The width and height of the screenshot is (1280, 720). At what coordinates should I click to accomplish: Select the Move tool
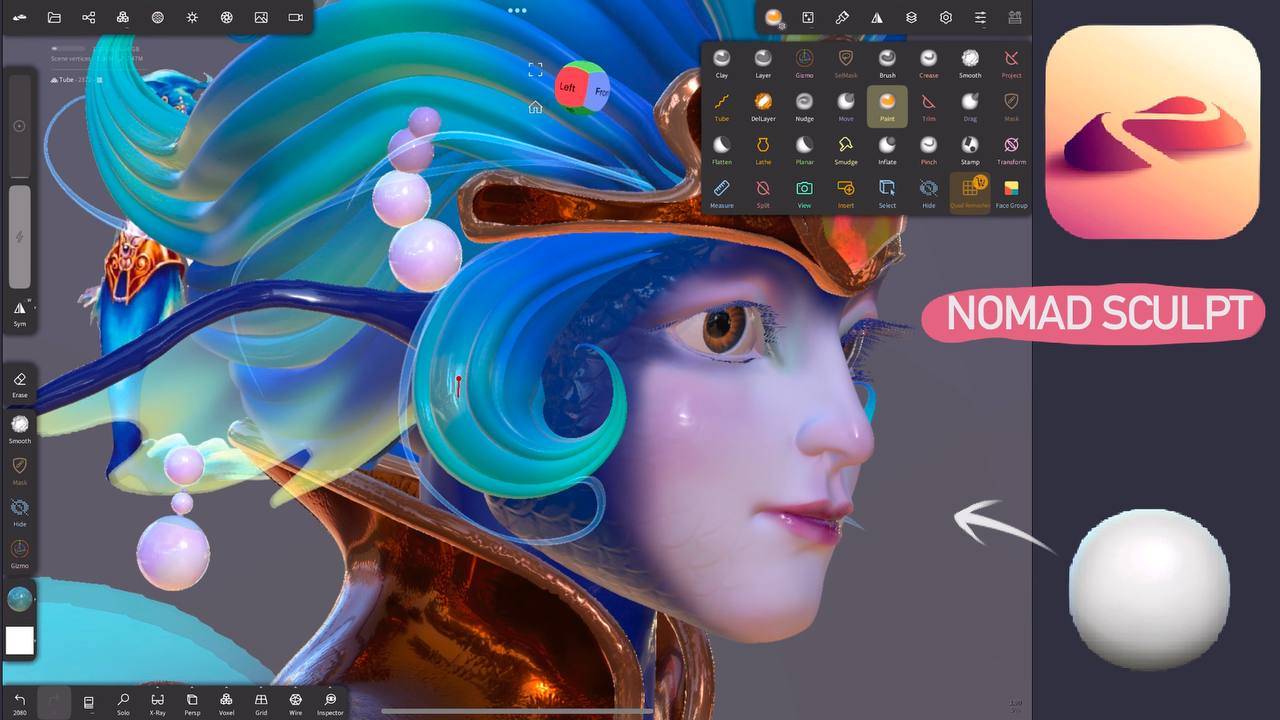point(846,106)
